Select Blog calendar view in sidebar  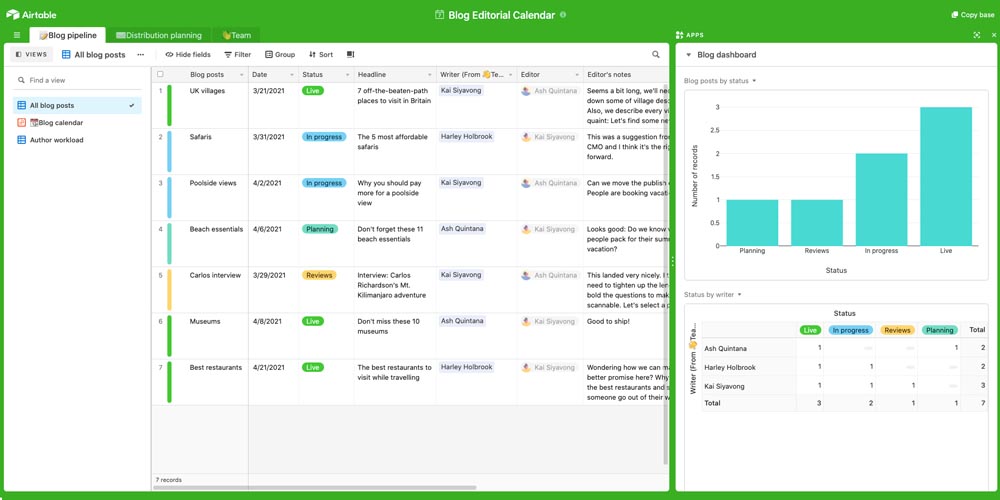click(x=77, y=122)
